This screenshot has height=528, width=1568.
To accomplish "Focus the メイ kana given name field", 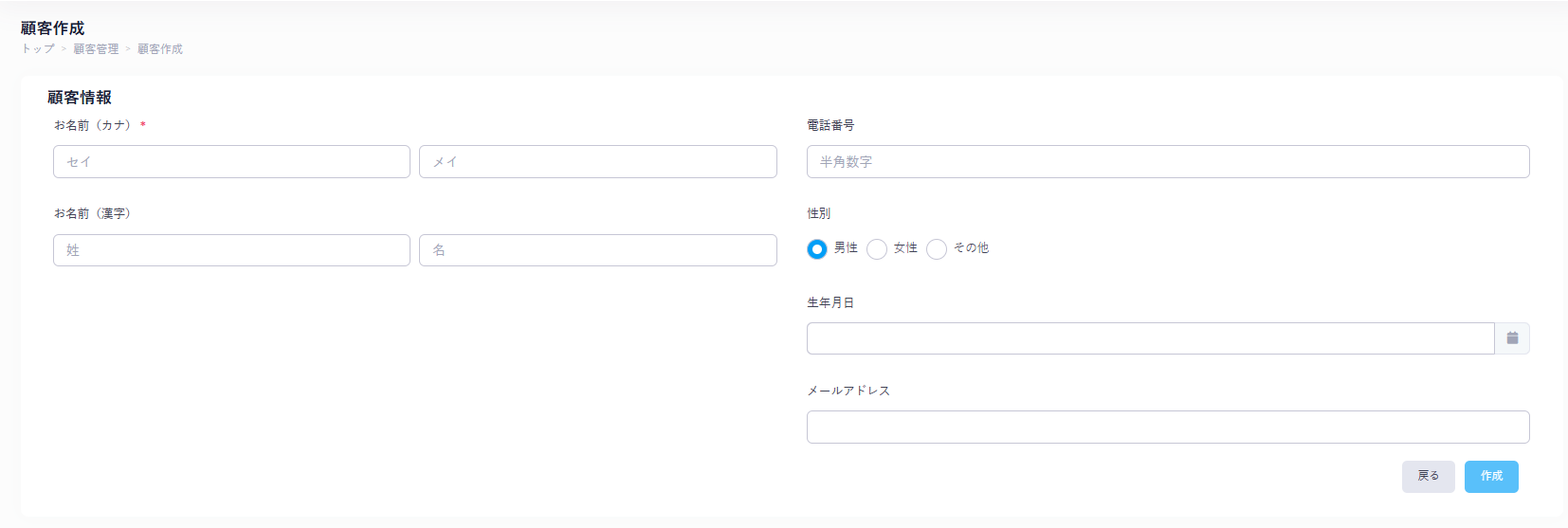I will (597, 162).
